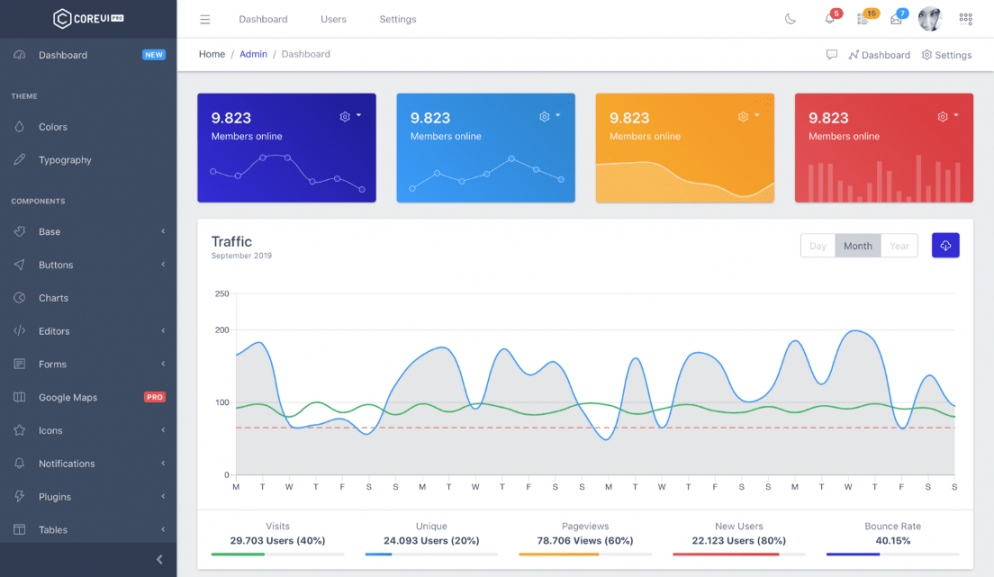Open the Users tab in top navigation

(x=333, y=19)
